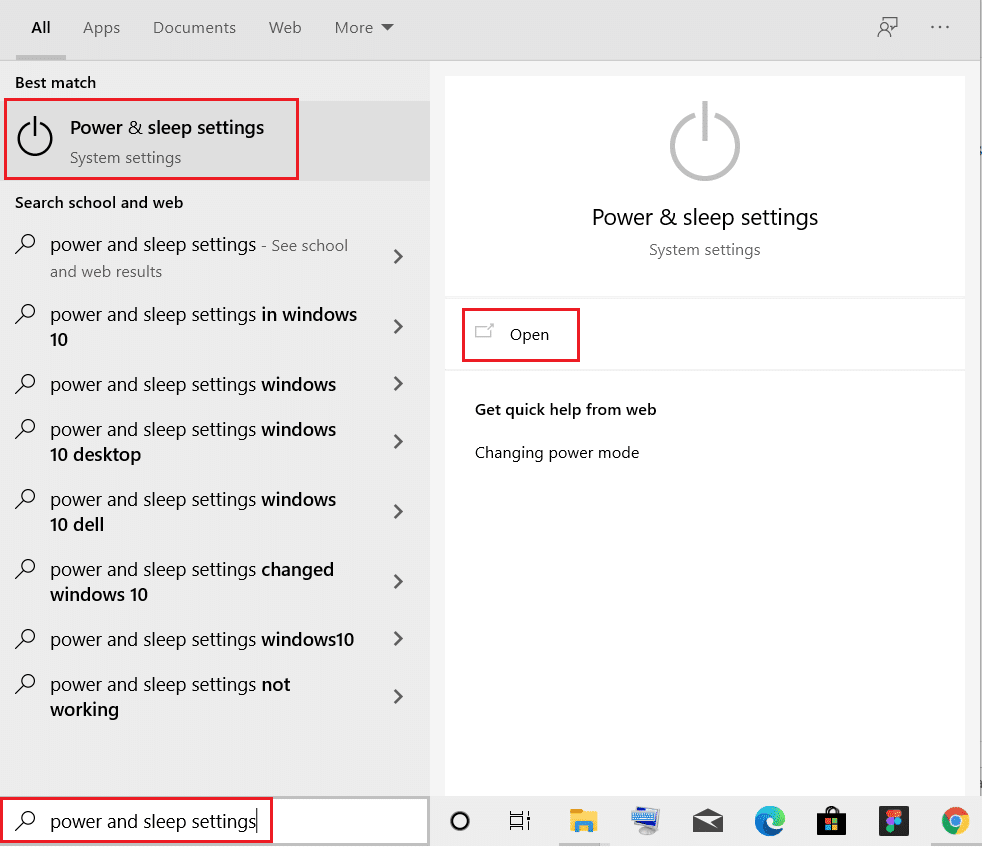Expand 'power and sleep settings in windows 10' arrow

pyautogui.click(x=398, y=327)
